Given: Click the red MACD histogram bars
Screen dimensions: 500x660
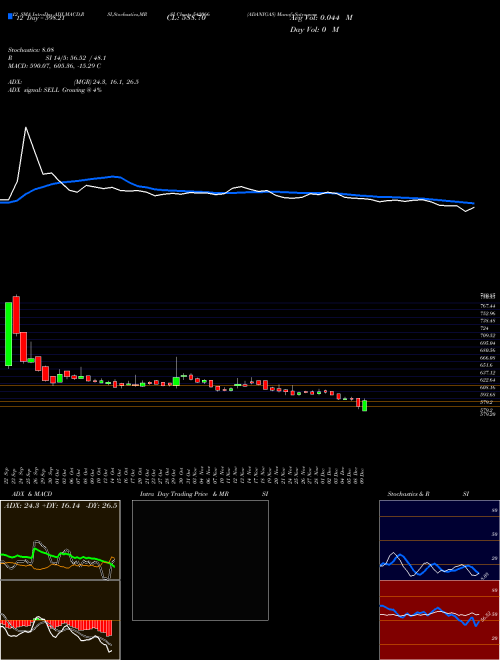Looking at the screenshot, I should pos(57,626).
